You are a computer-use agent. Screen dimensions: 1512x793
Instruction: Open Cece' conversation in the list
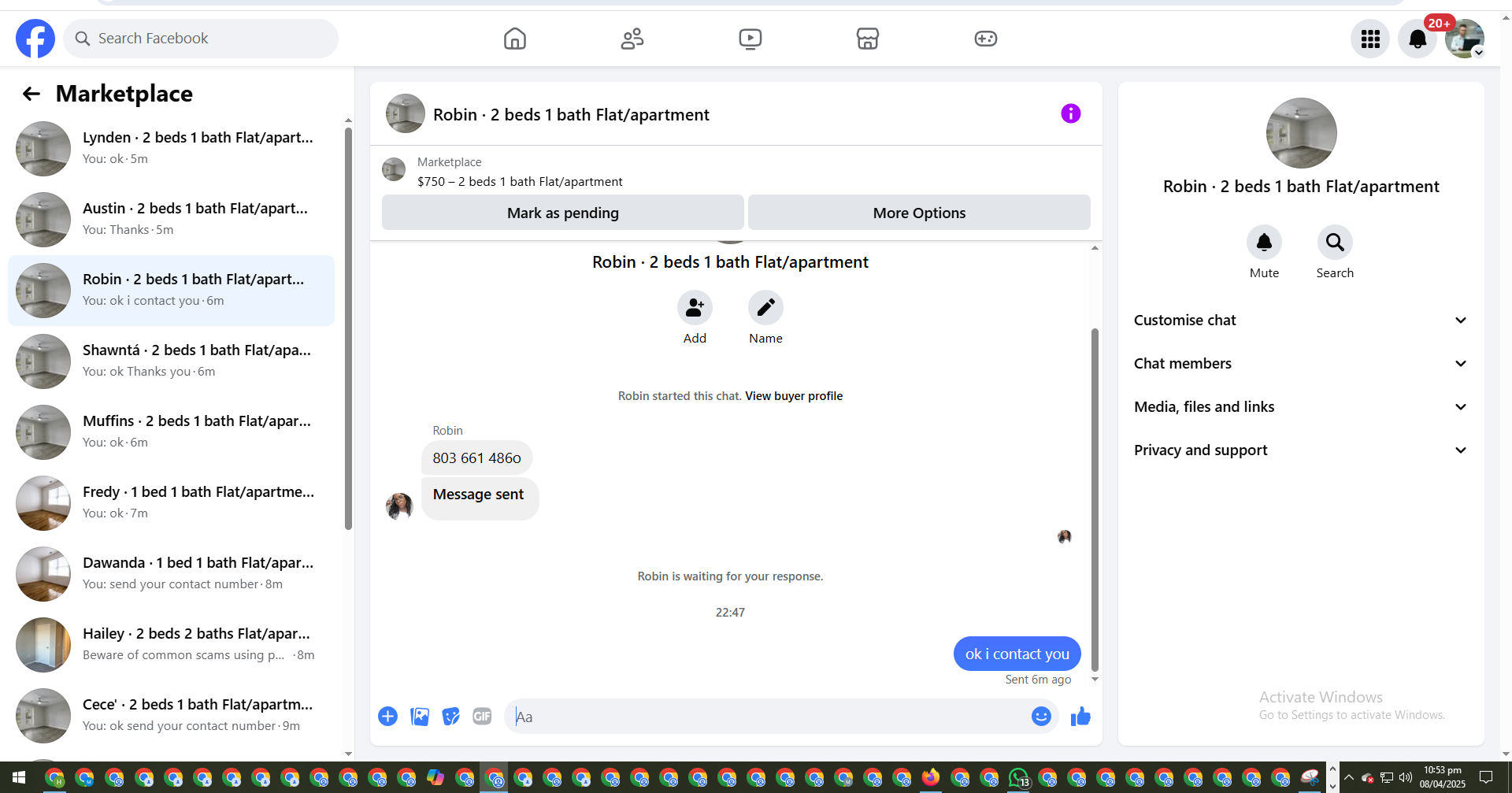tap(171, 716)
